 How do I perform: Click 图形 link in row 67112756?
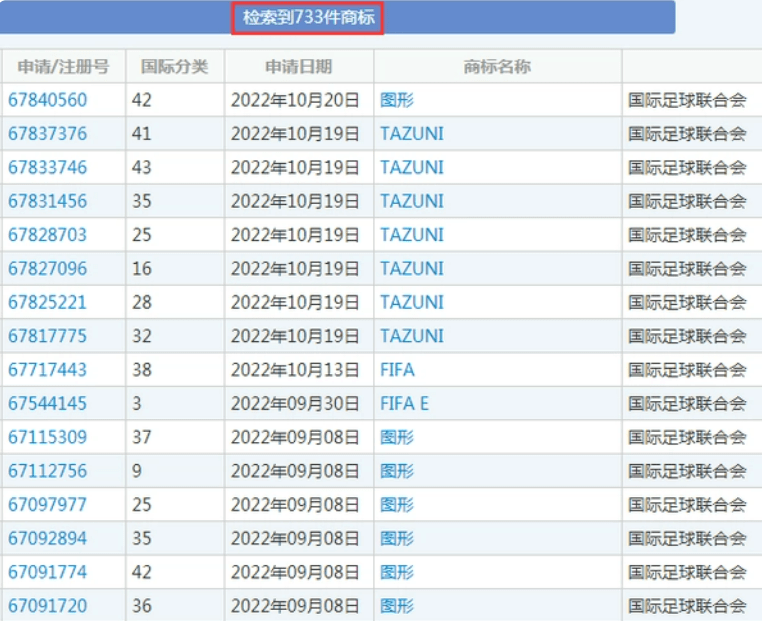(x=397, y=471)
